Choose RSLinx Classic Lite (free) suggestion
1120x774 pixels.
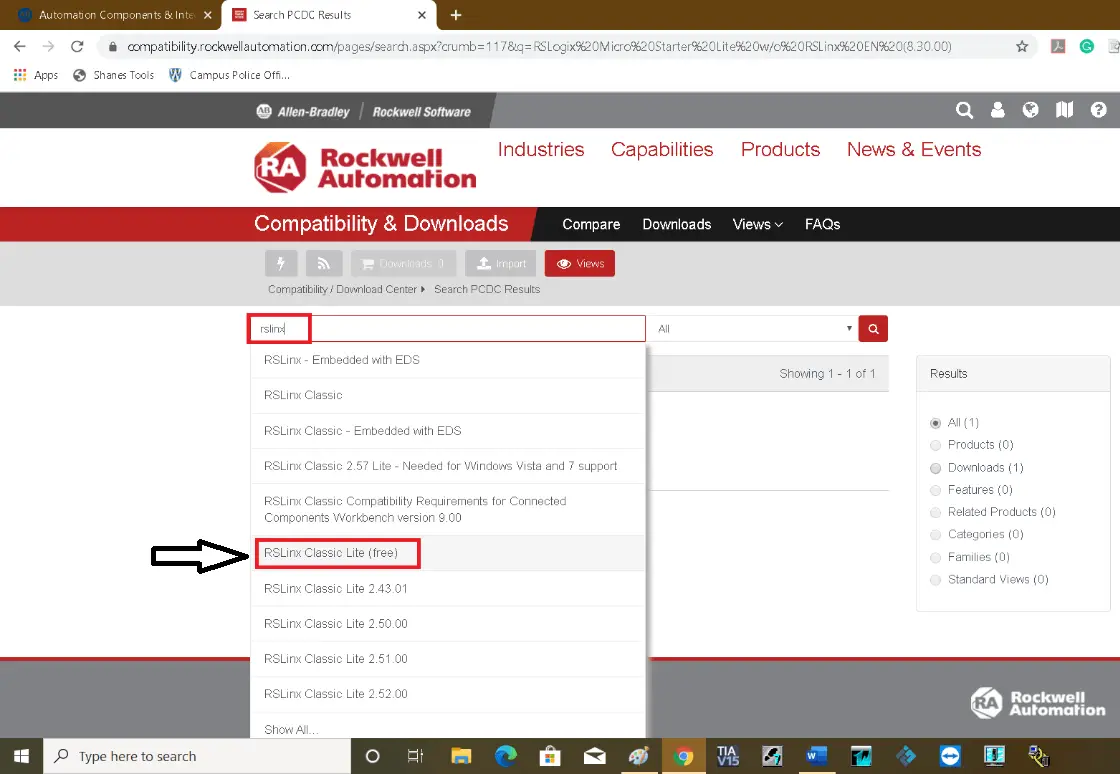click(x=448, y=553)
